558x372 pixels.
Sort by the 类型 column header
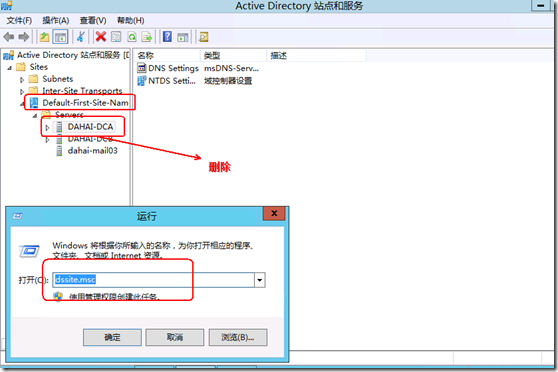point(233,56)
